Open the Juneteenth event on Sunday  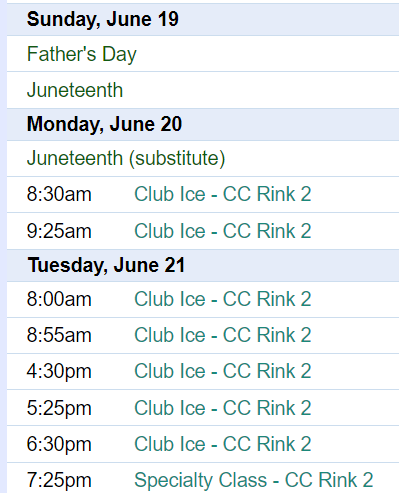75,90
